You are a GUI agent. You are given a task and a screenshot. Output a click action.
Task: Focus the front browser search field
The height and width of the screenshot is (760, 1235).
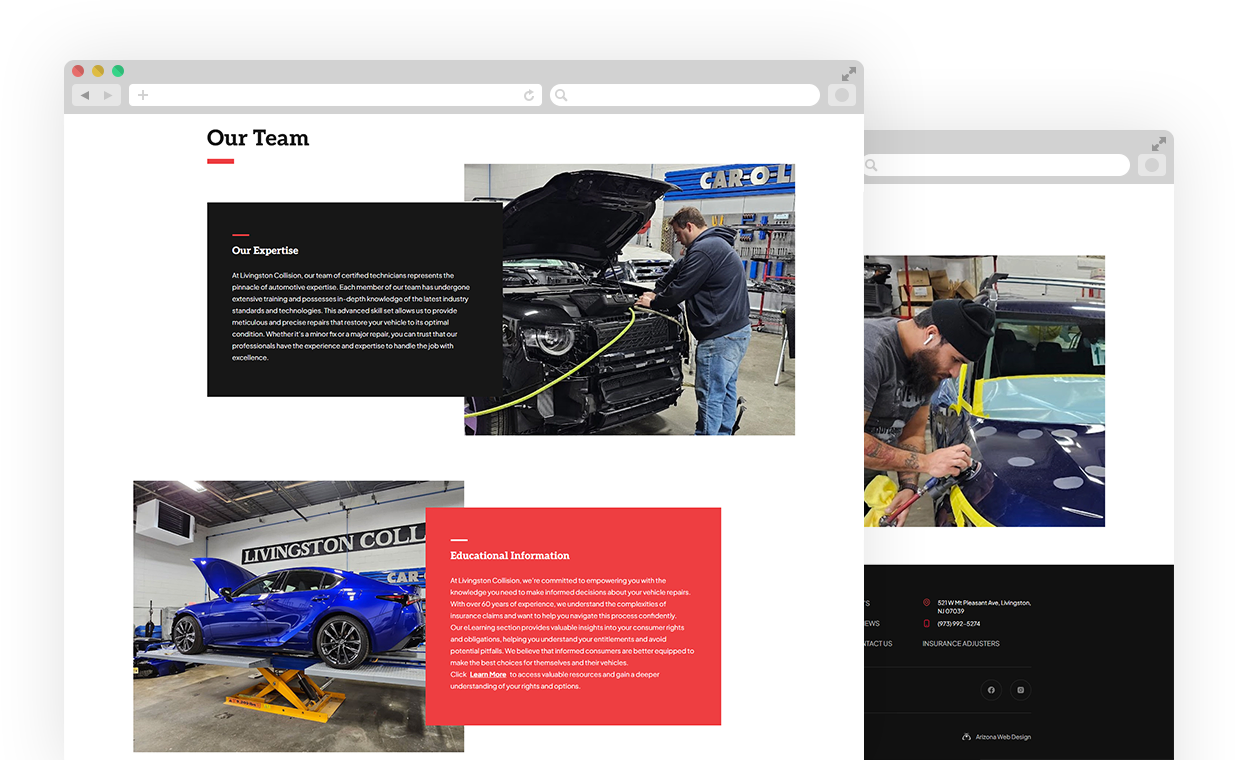pyautogui.click(x=690, y=95)
